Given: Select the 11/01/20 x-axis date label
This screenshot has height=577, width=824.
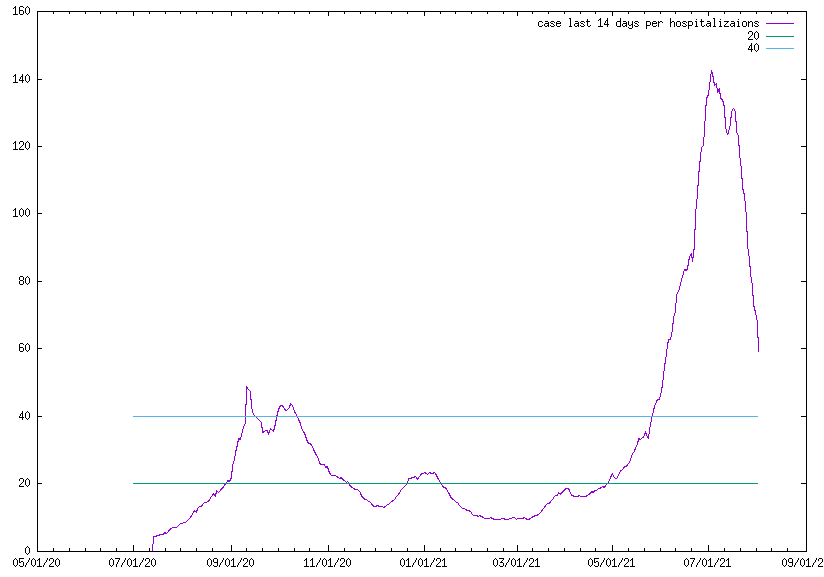Looking at the screenshot, I should 329,563.
